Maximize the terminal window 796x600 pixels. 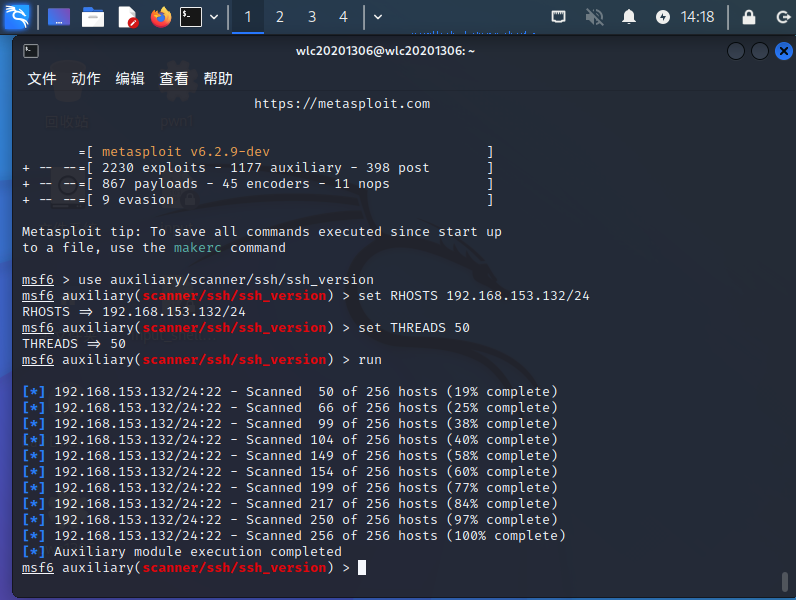[759, 51]
